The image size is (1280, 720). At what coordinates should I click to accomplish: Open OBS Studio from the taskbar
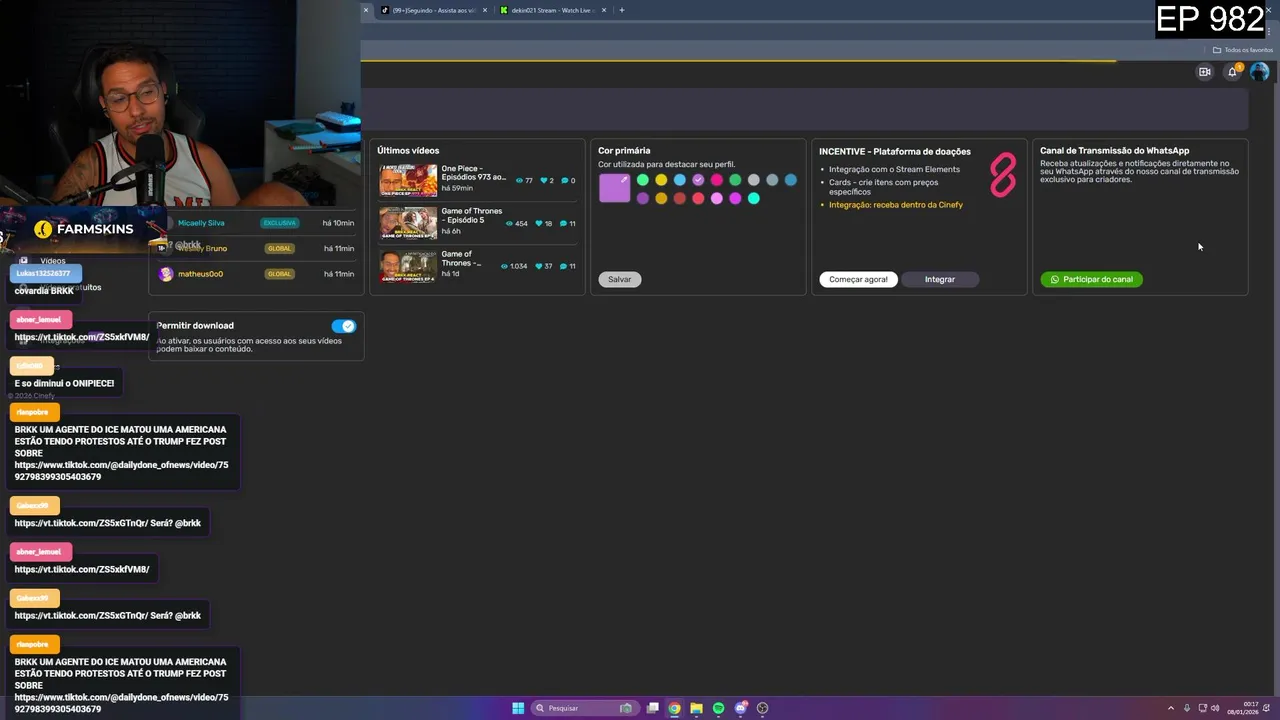pos(763,708)
